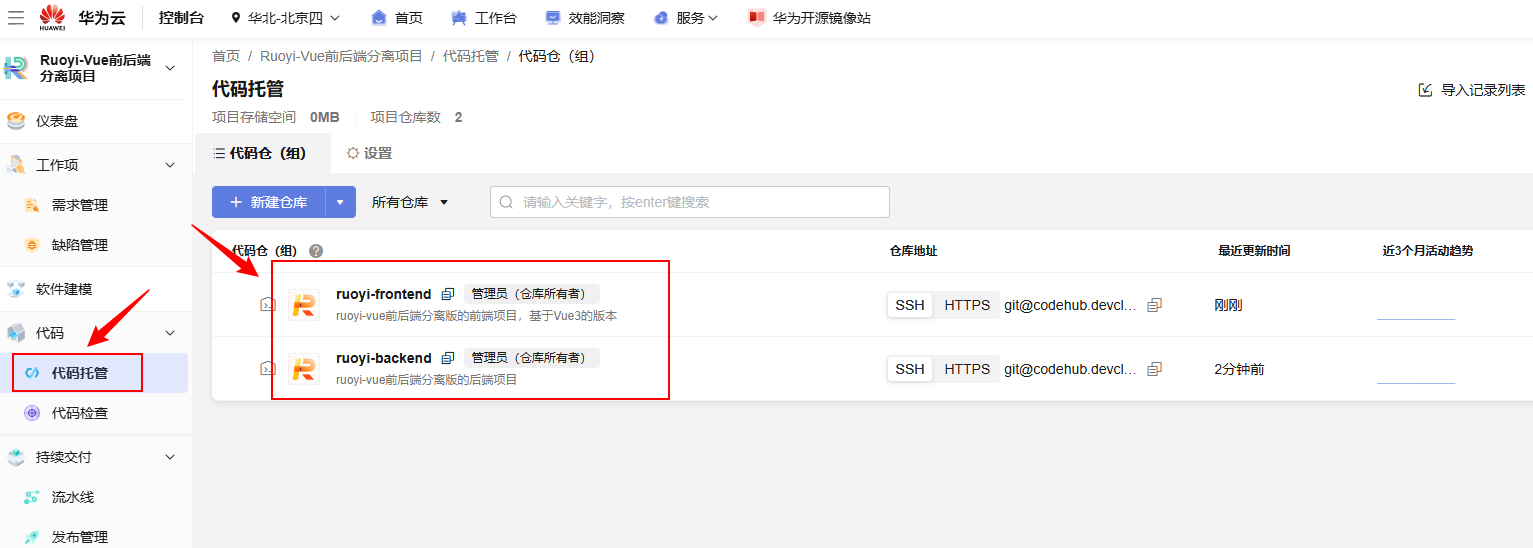This screenshot has width=1533, height=548.
Task: Click the Ruoyi-Vue project logo icon
Action: click(x=16, y=68)
